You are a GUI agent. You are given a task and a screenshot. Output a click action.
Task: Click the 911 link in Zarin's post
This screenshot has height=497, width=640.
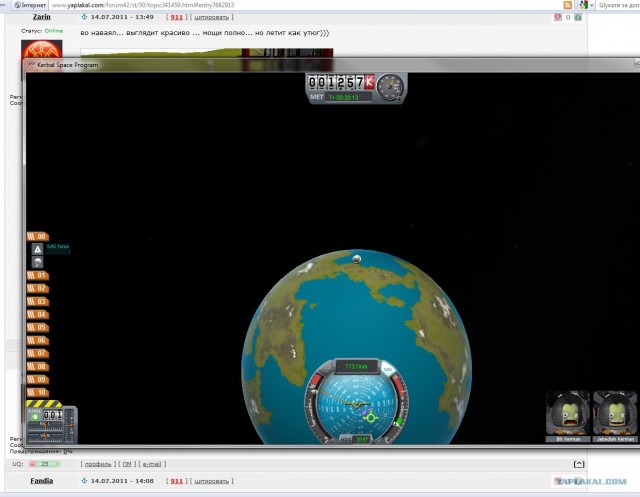(176, 17)
